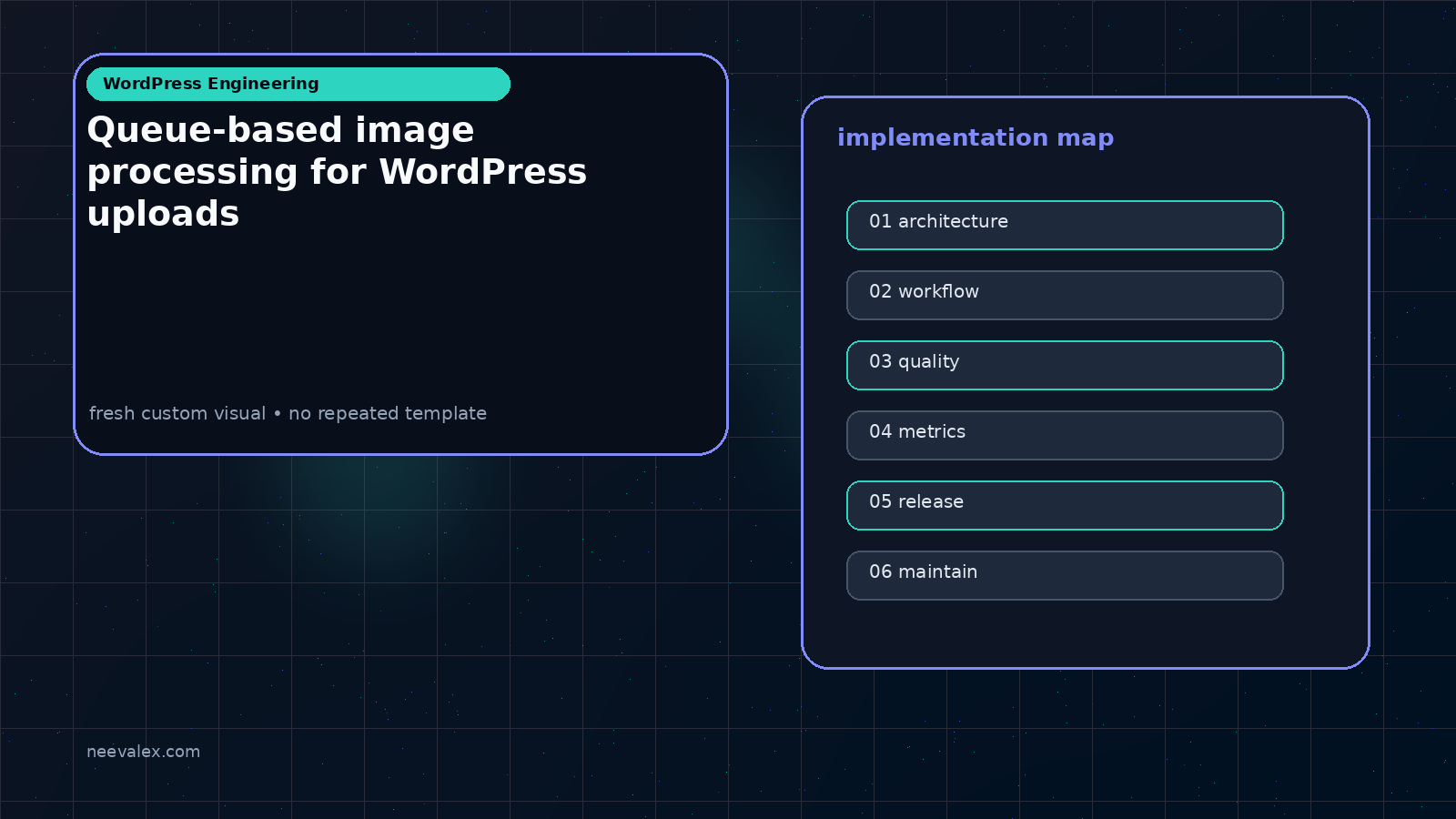Open the 03 quality step
Screen dimensions: 1456x819
(1065, 365)
